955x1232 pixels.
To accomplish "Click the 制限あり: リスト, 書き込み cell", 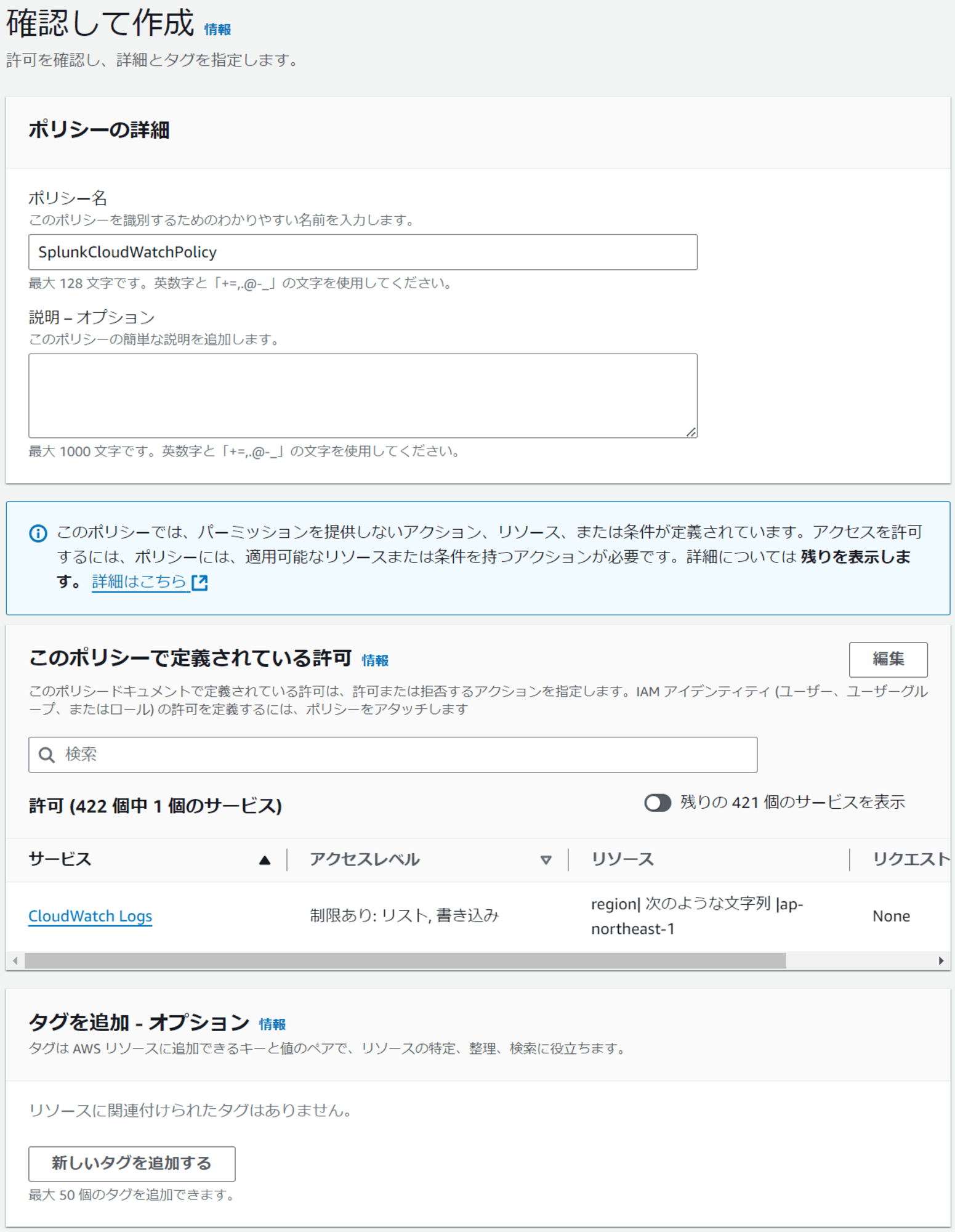I will 404,916.
